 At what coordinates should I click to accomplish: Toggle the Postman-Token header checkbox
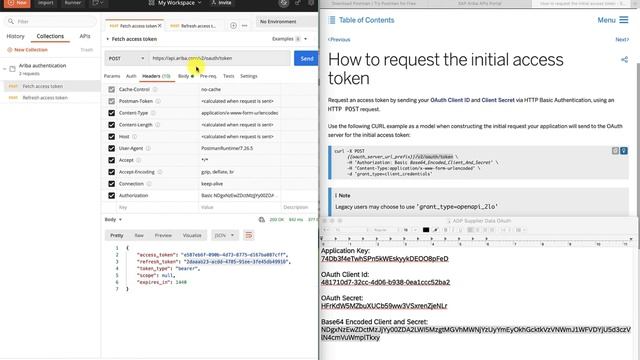[111, 101]
